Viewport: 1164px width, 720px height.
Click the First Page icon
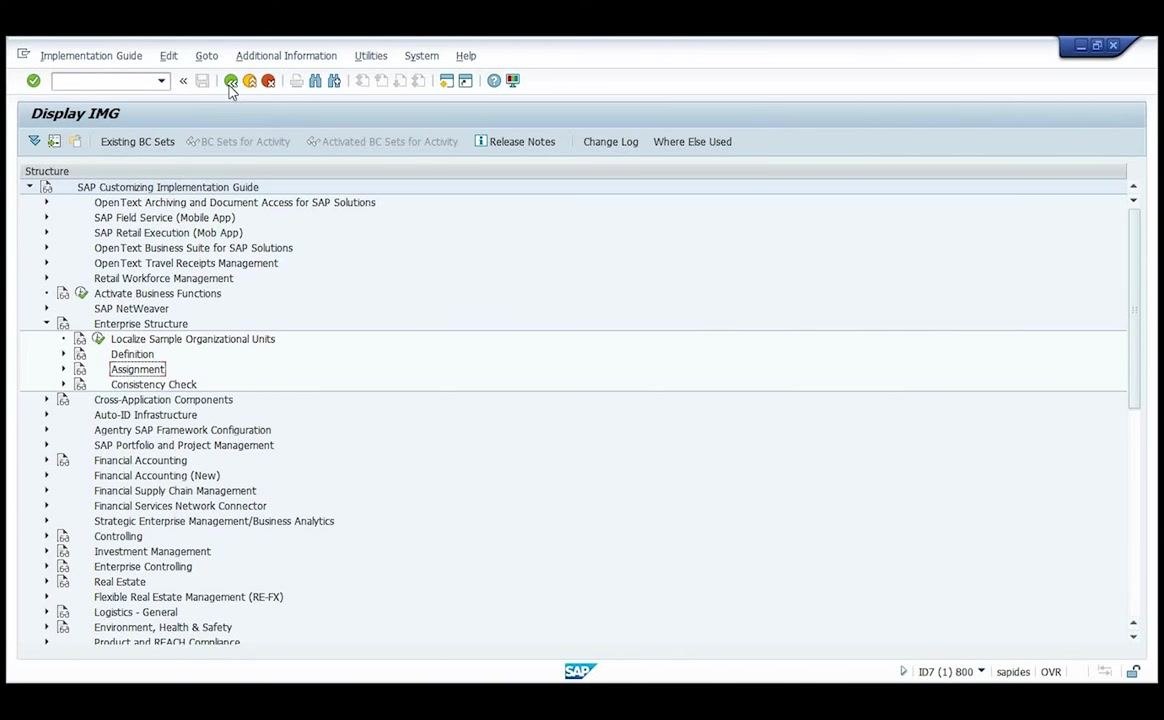pyautogui.click(x=362, y=81)
